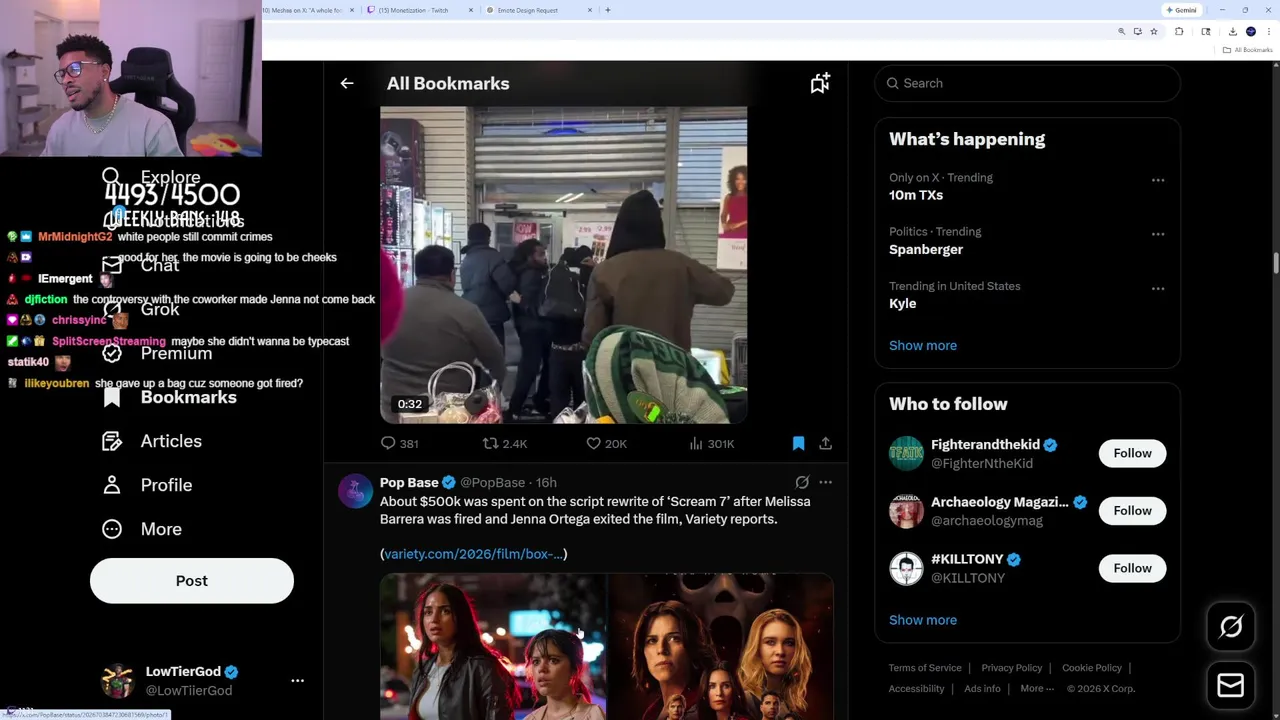Show more accounts under Who to follow
The image size is (1280, 720).
pos(923,620)
